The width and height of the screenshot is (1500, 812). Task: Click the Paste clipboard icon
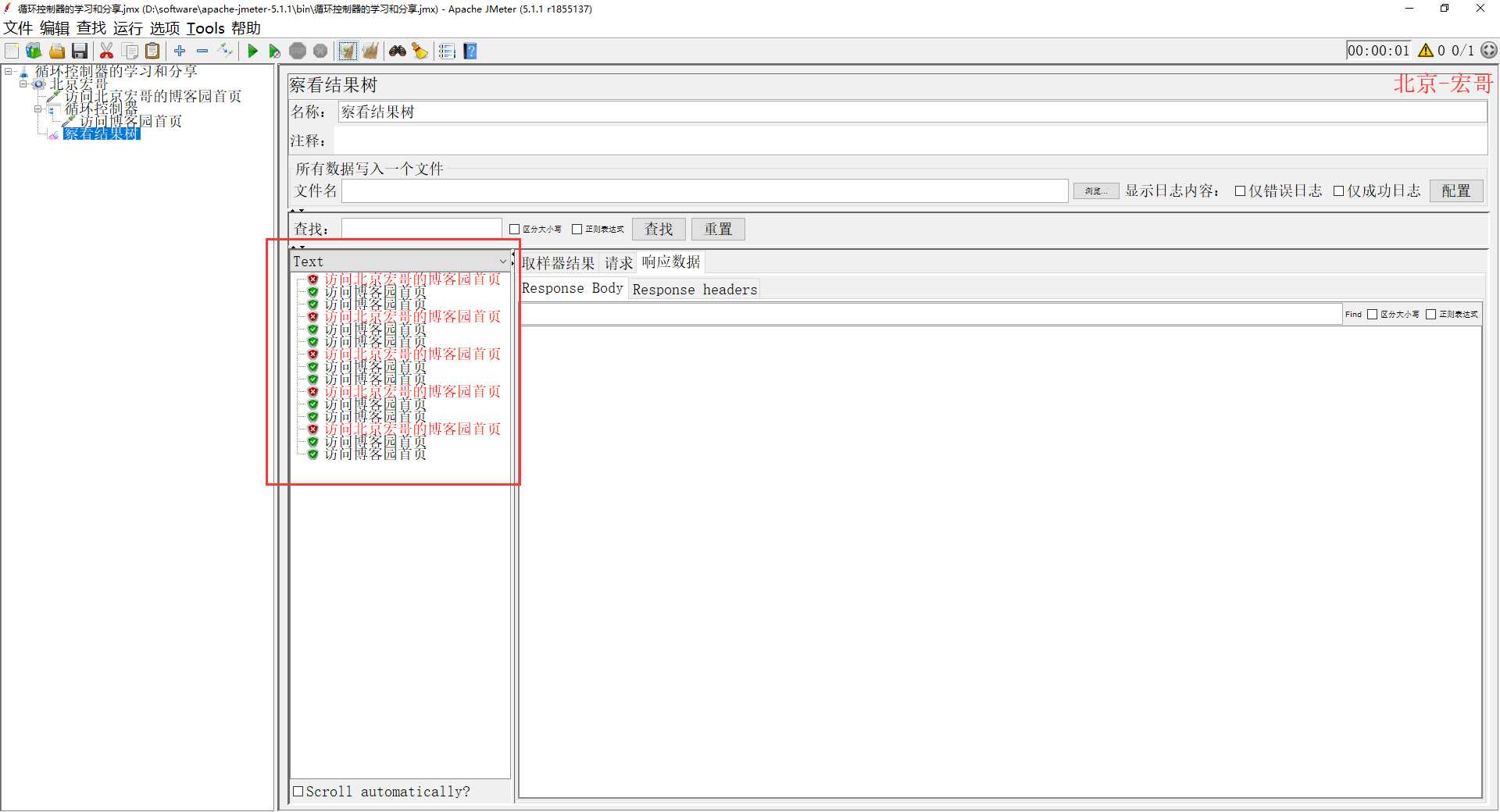click(x=153, y=52)
